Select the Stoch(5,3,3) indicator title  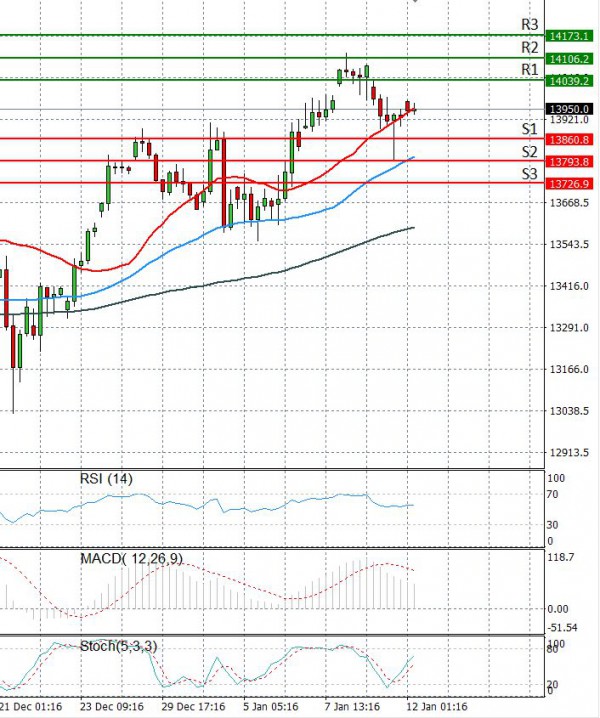[119, 646]
